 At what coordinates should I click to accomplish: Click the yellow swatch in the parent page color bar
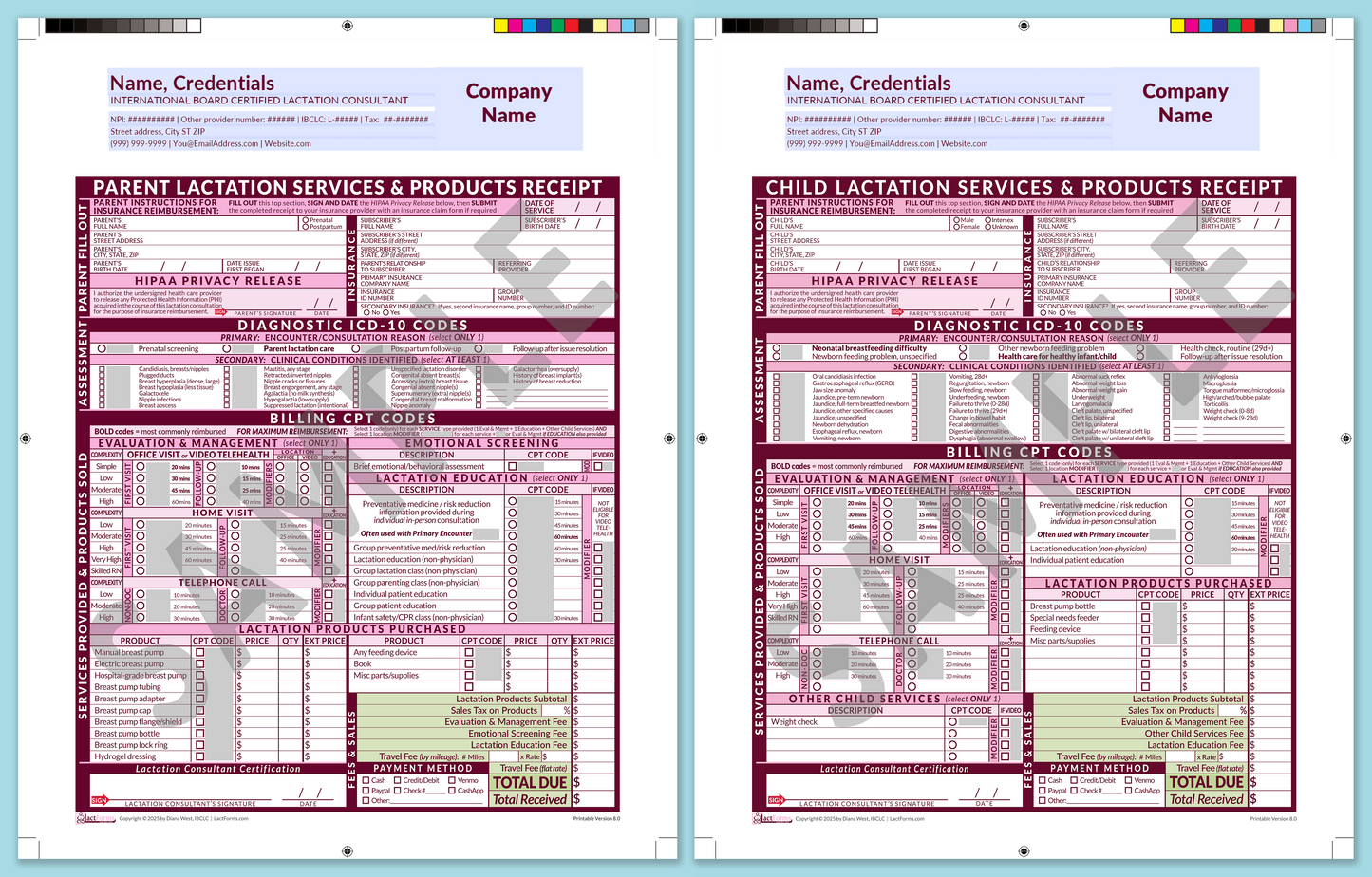point(501,26)
